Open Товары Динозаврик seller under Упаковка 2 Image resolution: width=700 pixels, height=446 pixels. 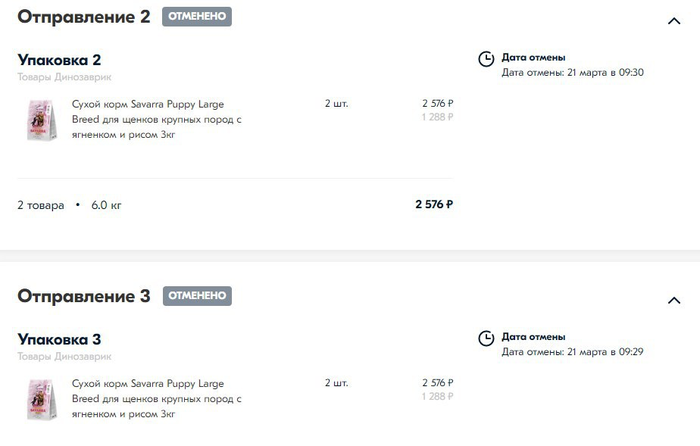(x=64, y=77)
